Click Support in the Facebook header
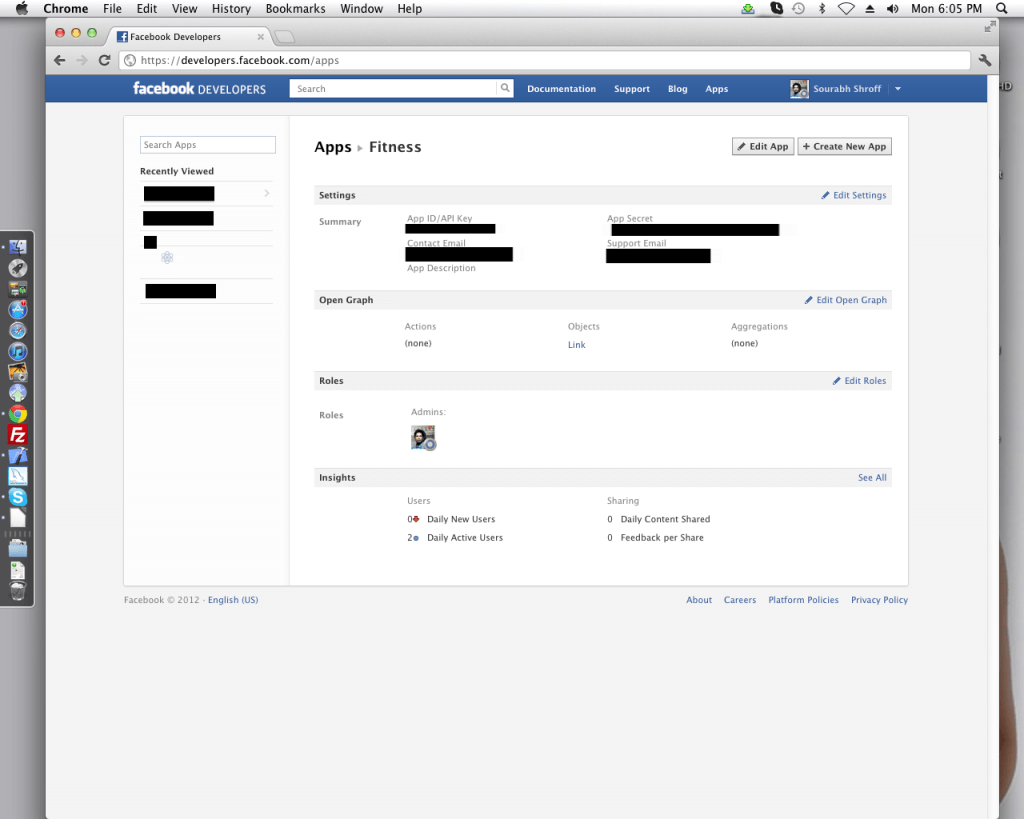 tap(632, 89)
